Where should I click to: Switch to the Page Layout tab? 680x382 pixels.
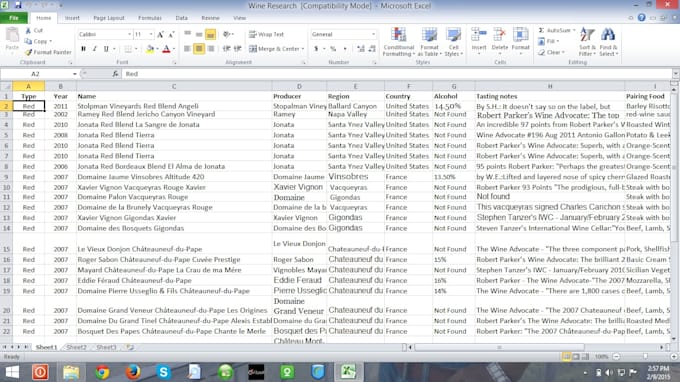[109, 18]
